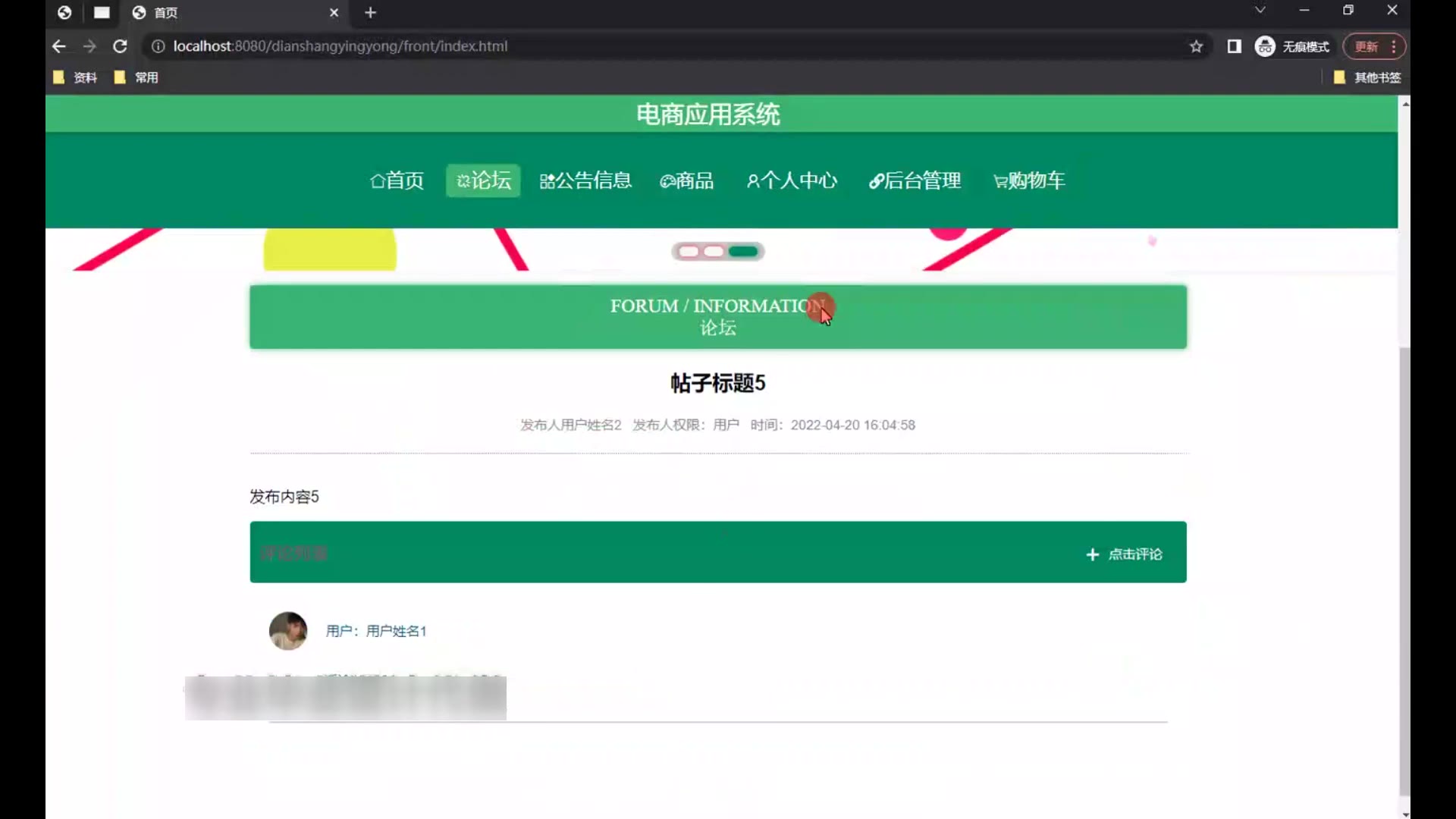The height and width of the screenshot is (819, 1456).
Task: Select first carousel indicator dot
Action: (x=689, y=252)
